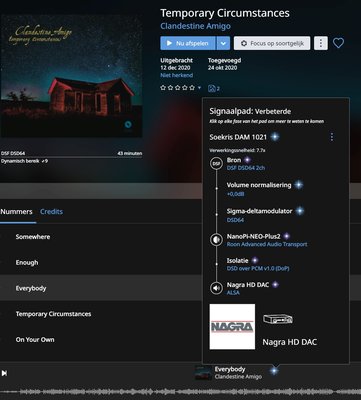Image resolution: width=361 pixels, height=400 pixels.
Task: Click the album versions icon labeled 2
Action: pos(214,88)
